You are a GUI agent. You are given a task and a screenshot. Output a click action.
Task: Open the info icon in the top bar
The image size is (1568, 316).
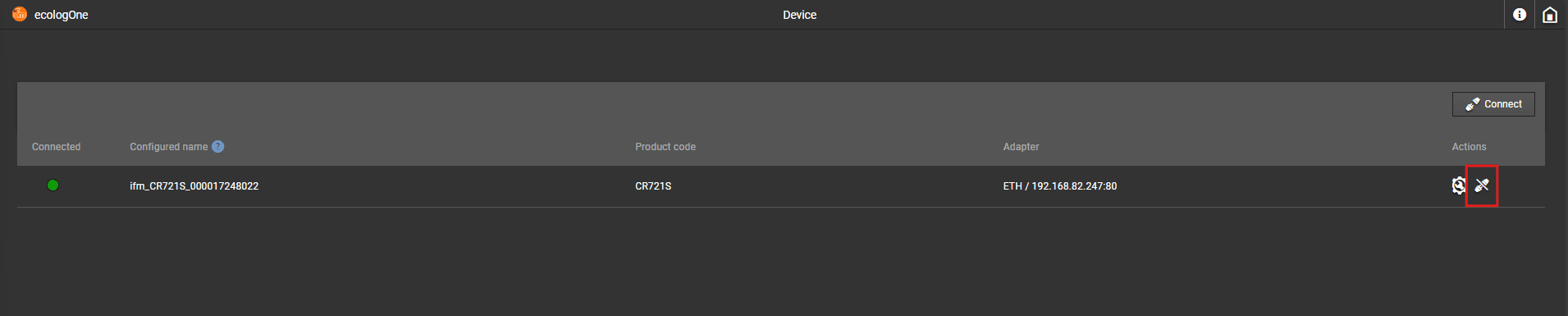coord(1520,15)
